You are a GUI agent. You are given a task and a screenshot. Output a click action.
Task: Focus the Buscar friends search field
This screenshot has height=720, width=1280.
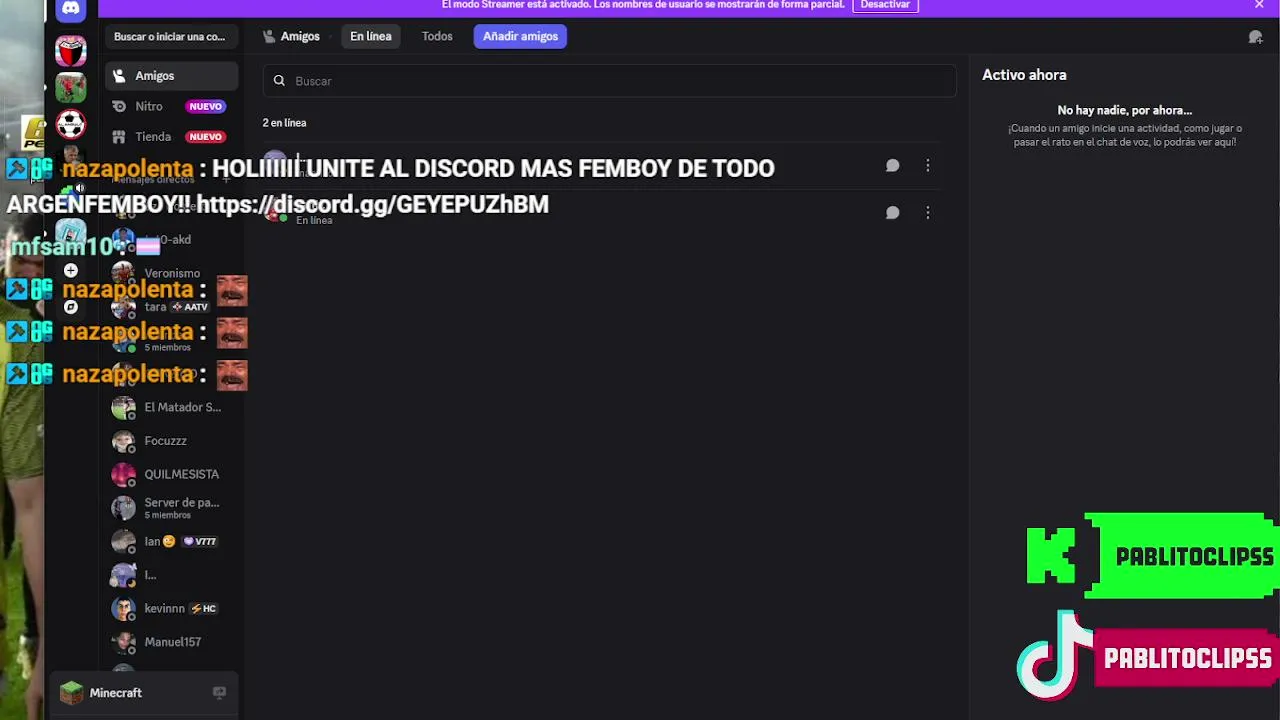[x=610, y=81]
